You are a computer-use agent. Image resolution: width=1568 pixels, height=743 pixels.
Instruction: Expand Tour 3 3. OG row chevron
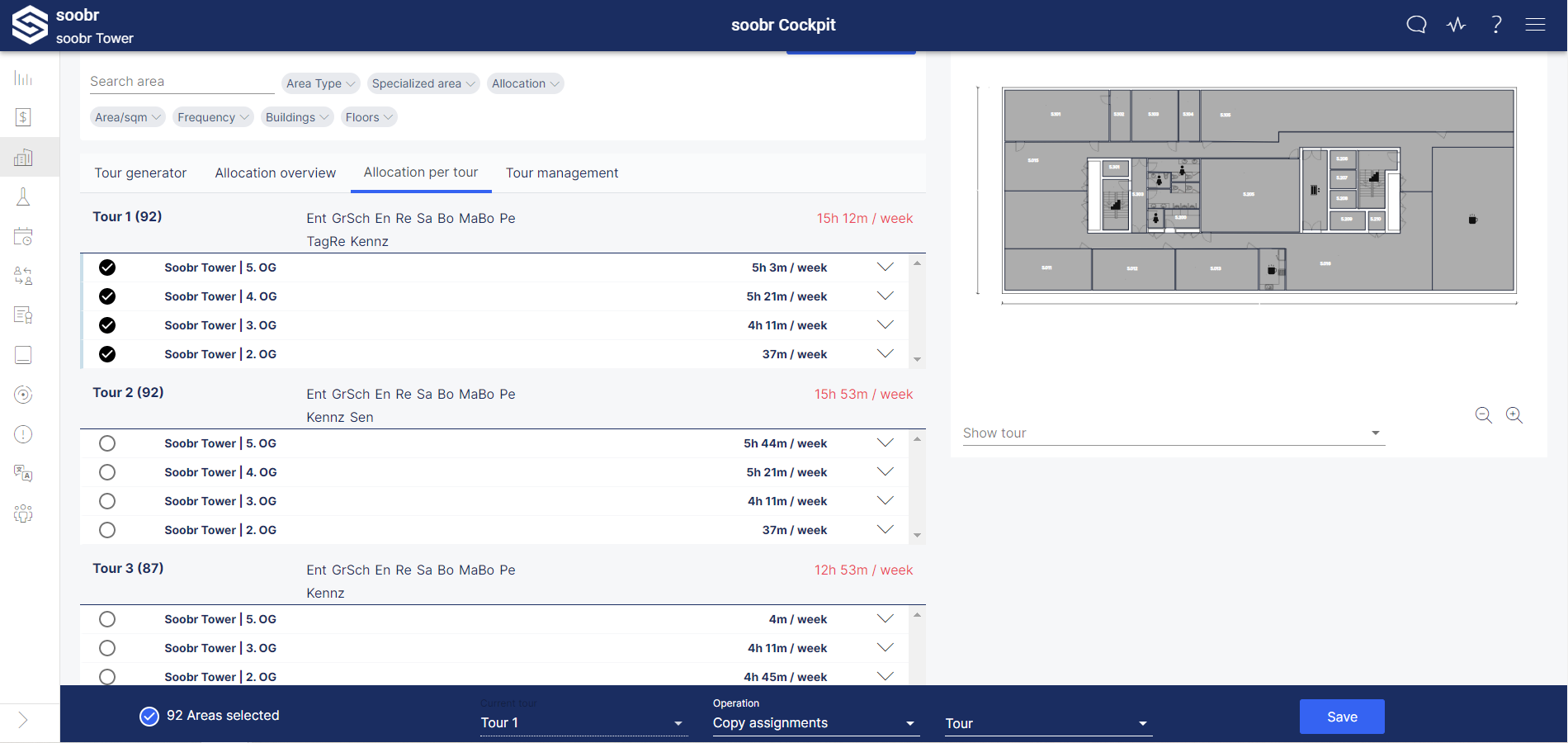886,648
